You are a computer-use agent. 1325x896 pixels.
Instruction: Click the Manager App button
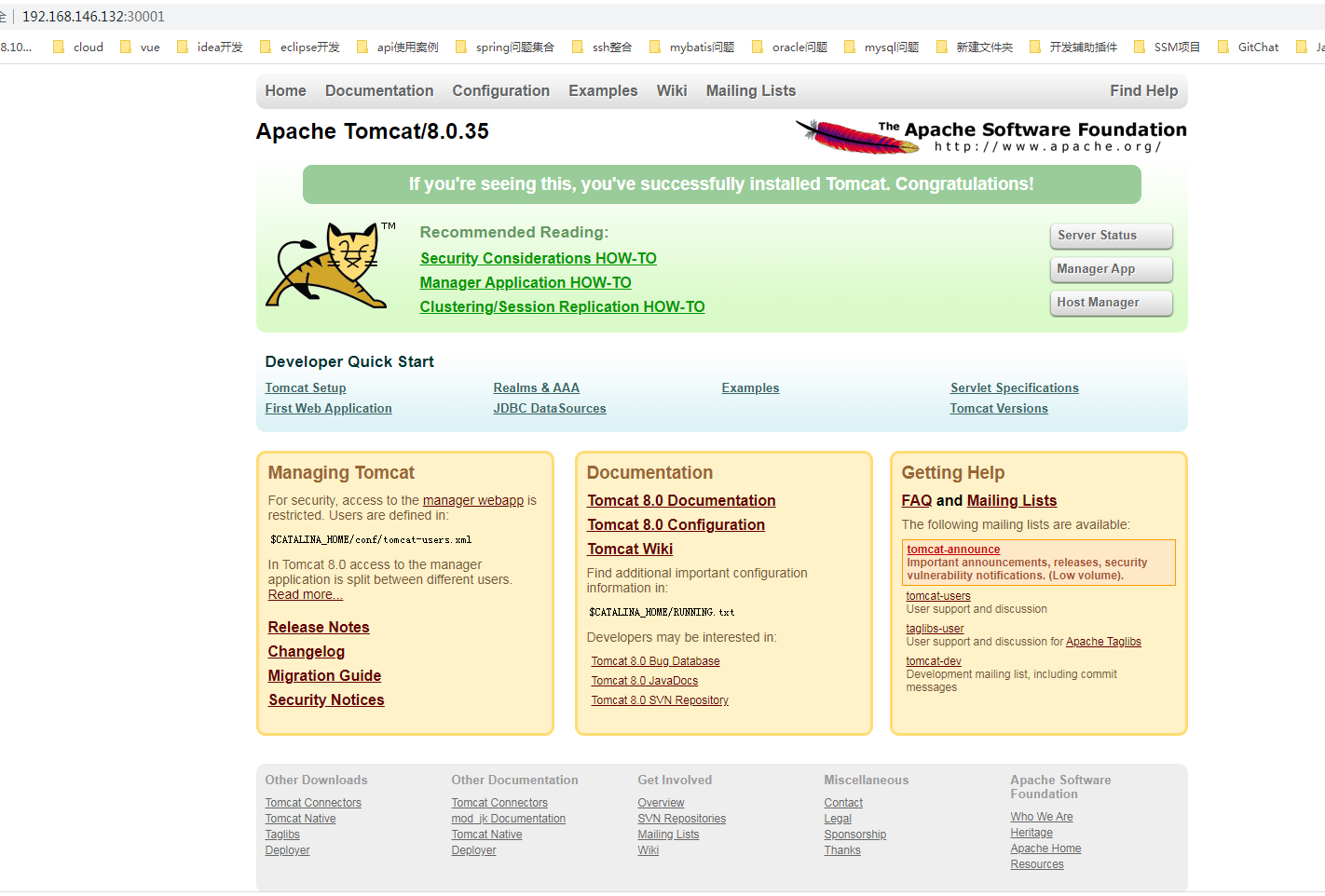point(1112,269)
